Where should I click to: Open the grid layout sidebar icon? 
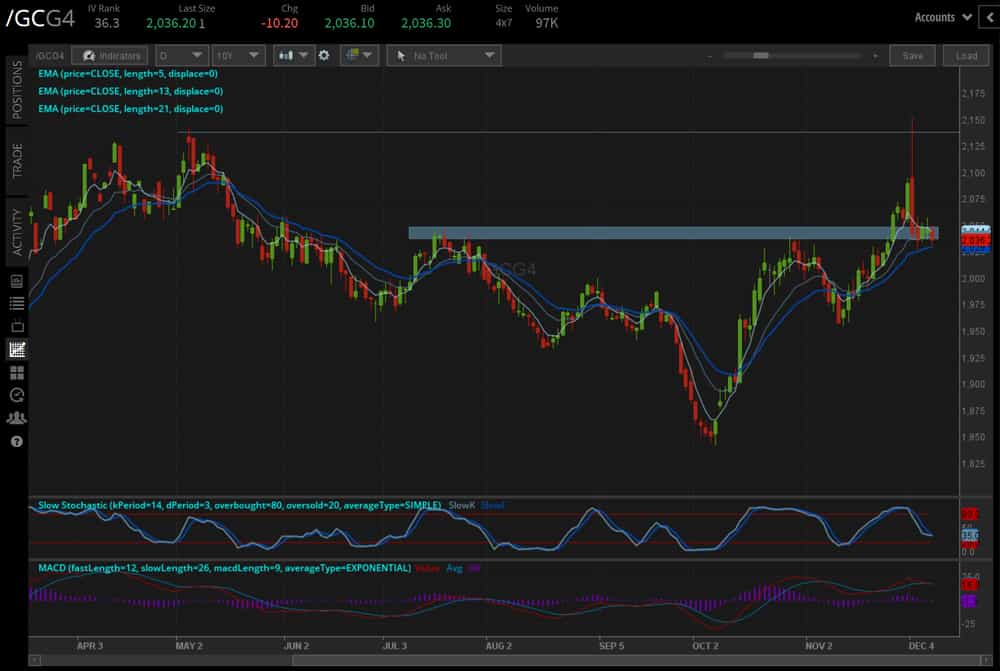(17, 372)
